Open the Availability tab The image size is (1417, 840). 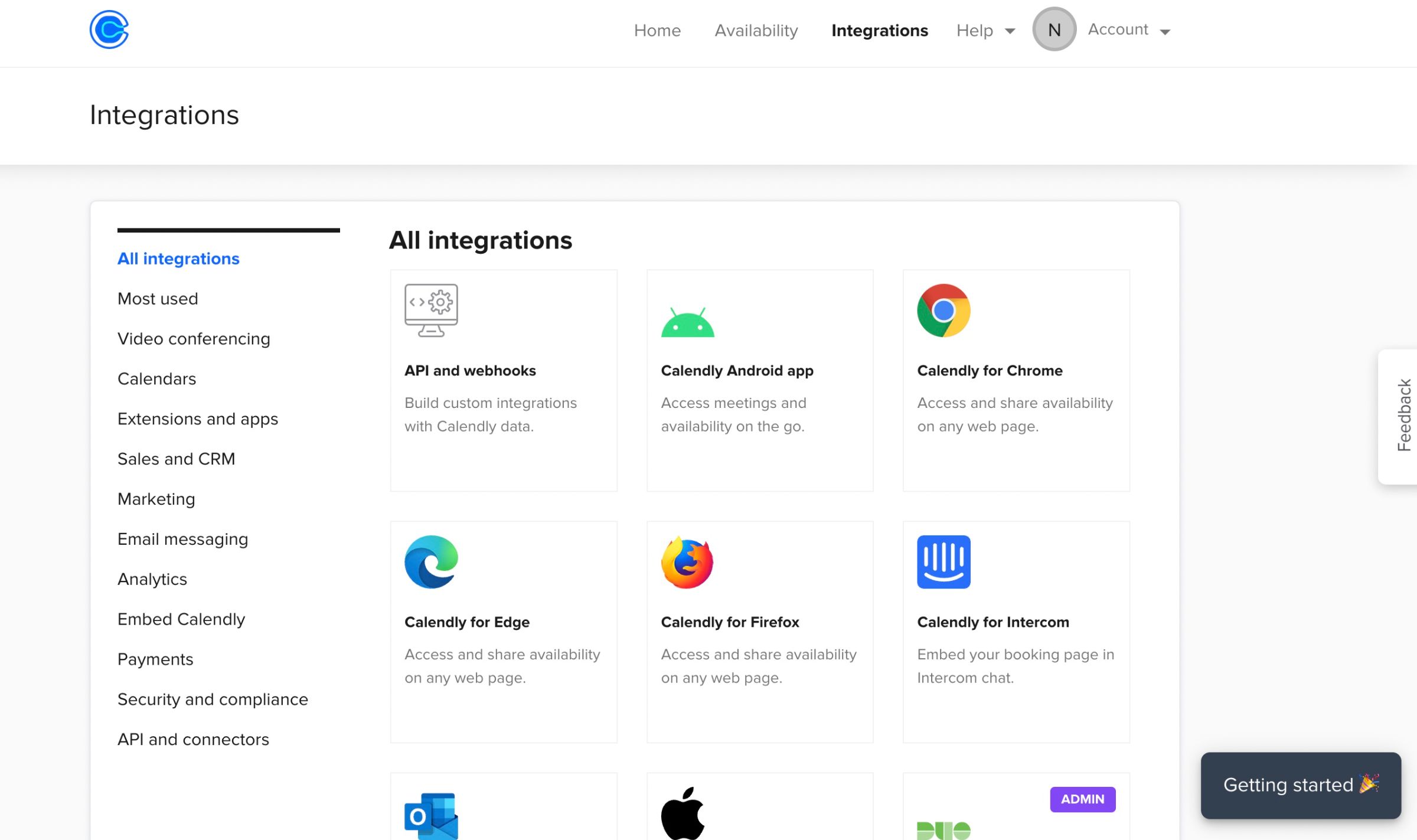coord(756,30)
